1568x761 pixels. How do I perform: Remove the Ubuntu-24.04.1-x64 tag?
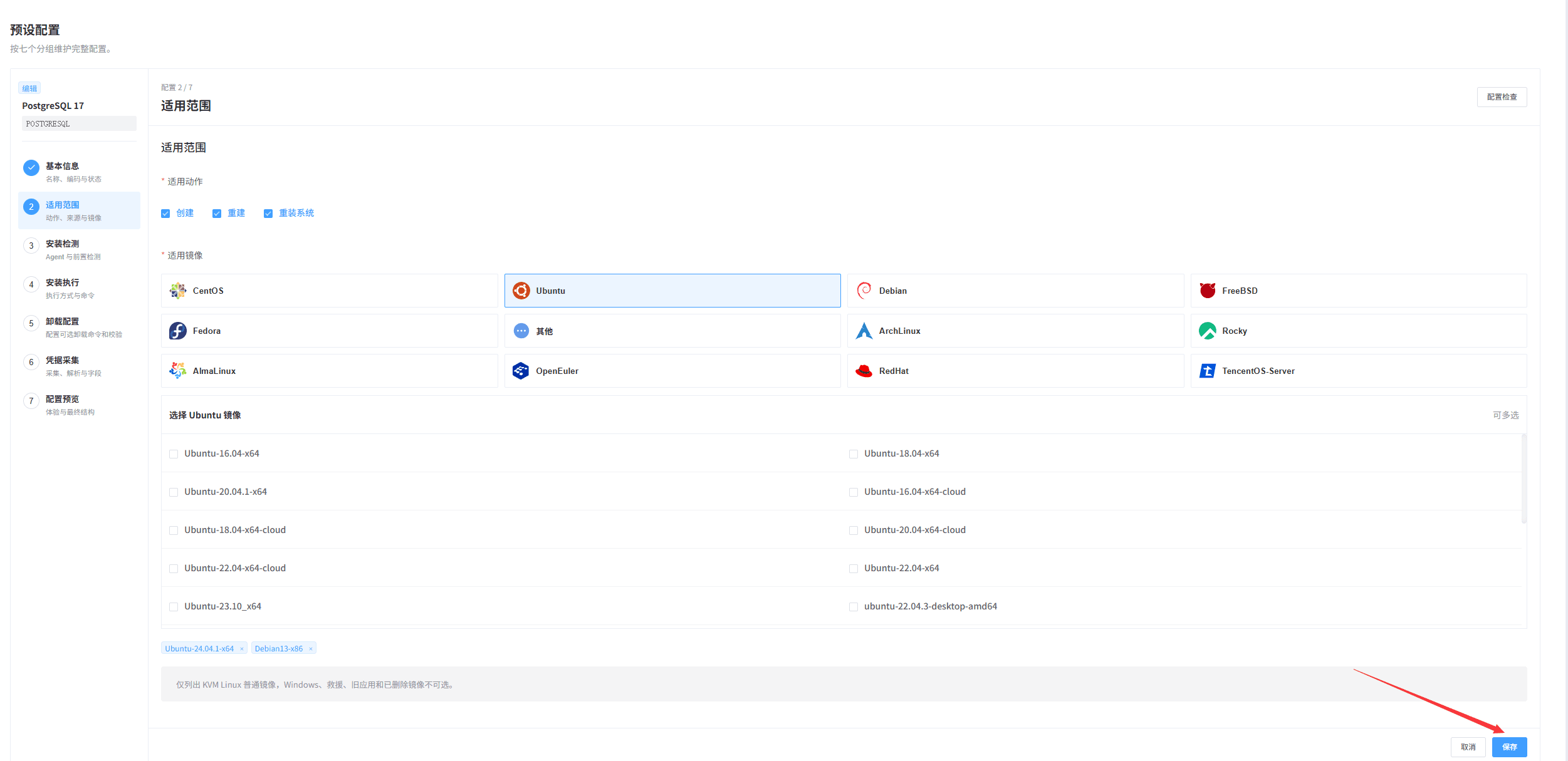(241, 649)
